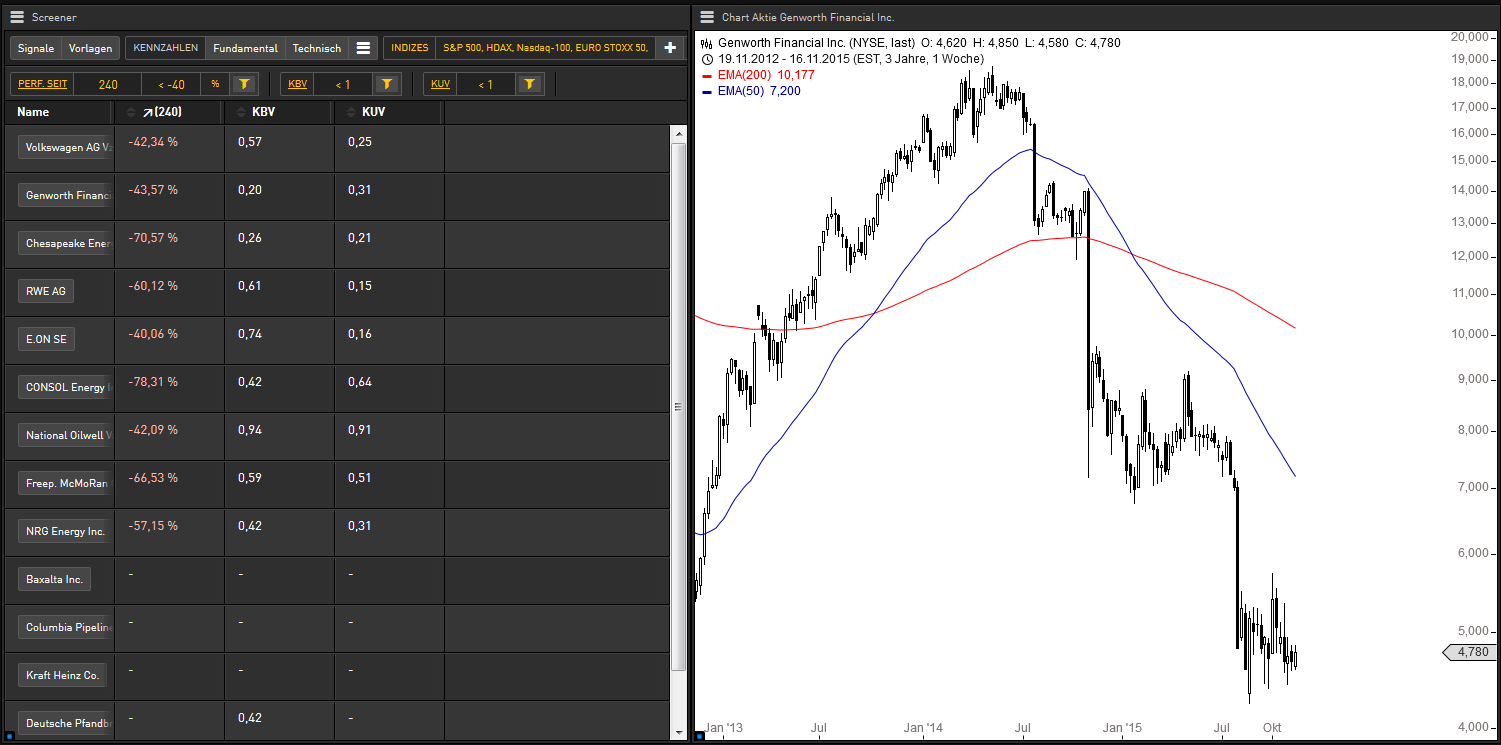The height and width of the screenshot is (745, 1501).
Task: Edit the 240 period field
Action: [108, 84]
